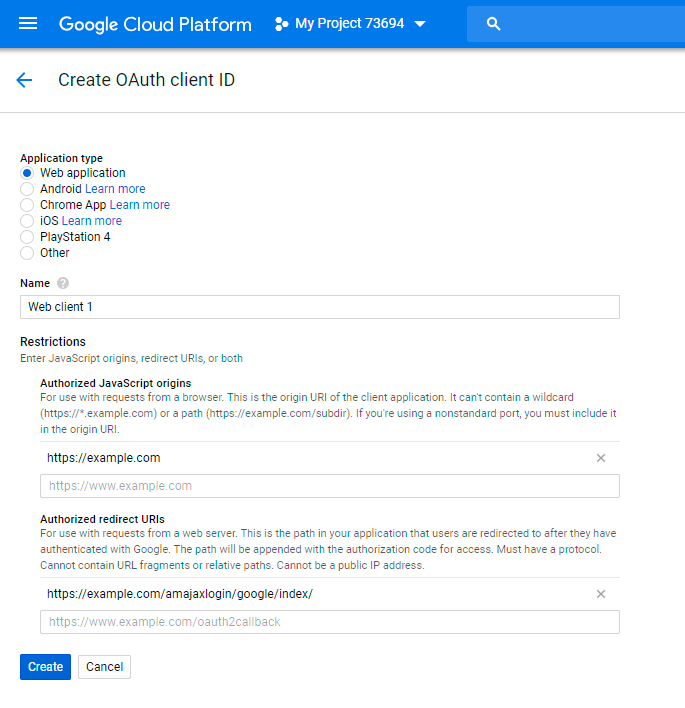Viewport: 685px width, 708px height.
Task: Click the Create button
Action: coord(45,666)
